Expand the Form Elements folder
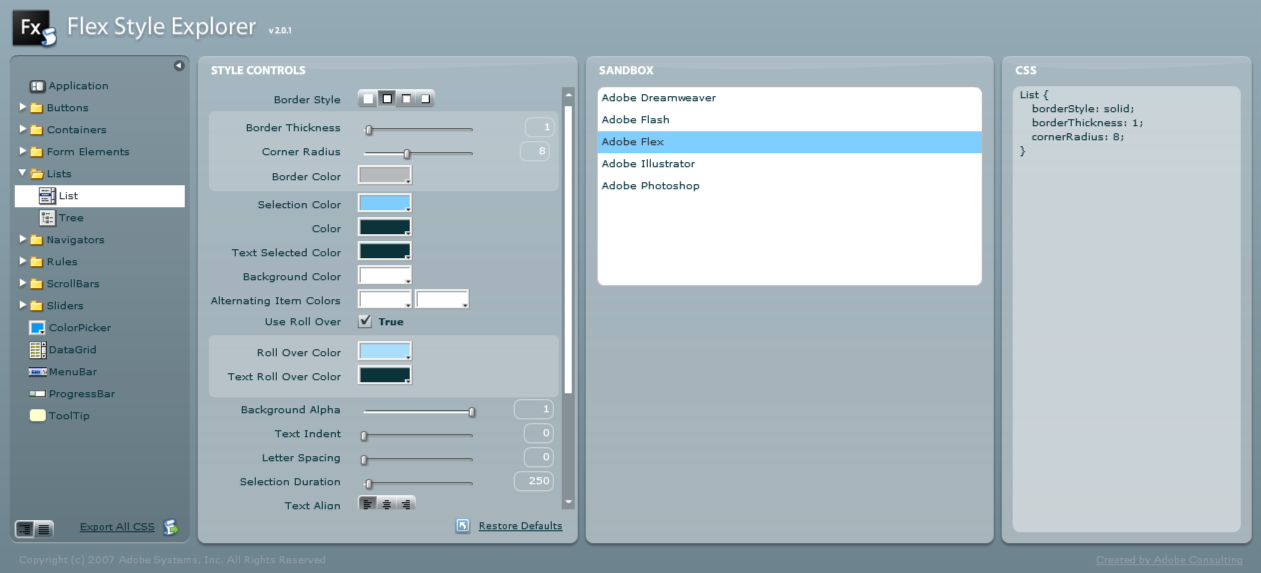Screen dimensions: 1261x573 coord(23,151)
